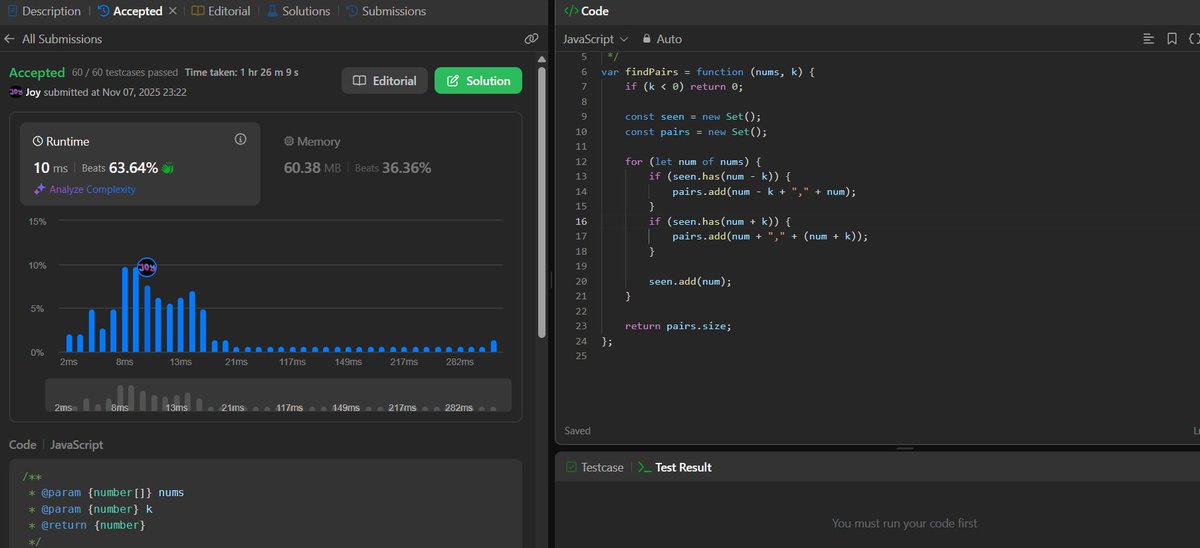
Task: Copy the submission link via chain icon
Action: [531, 39]
